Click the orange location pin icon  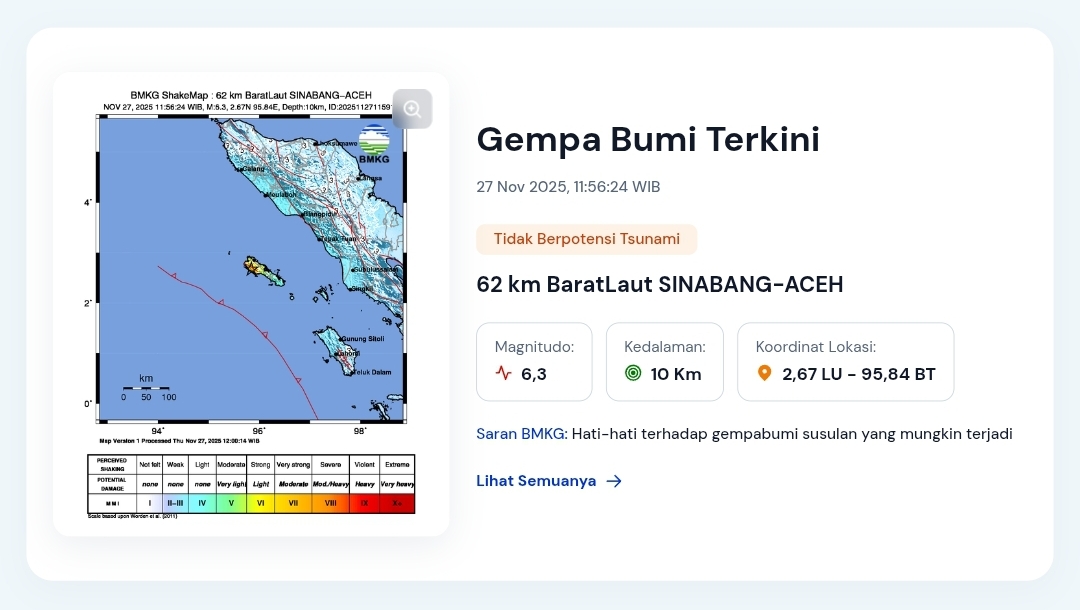pyautogui.click(x=765, y=374)
